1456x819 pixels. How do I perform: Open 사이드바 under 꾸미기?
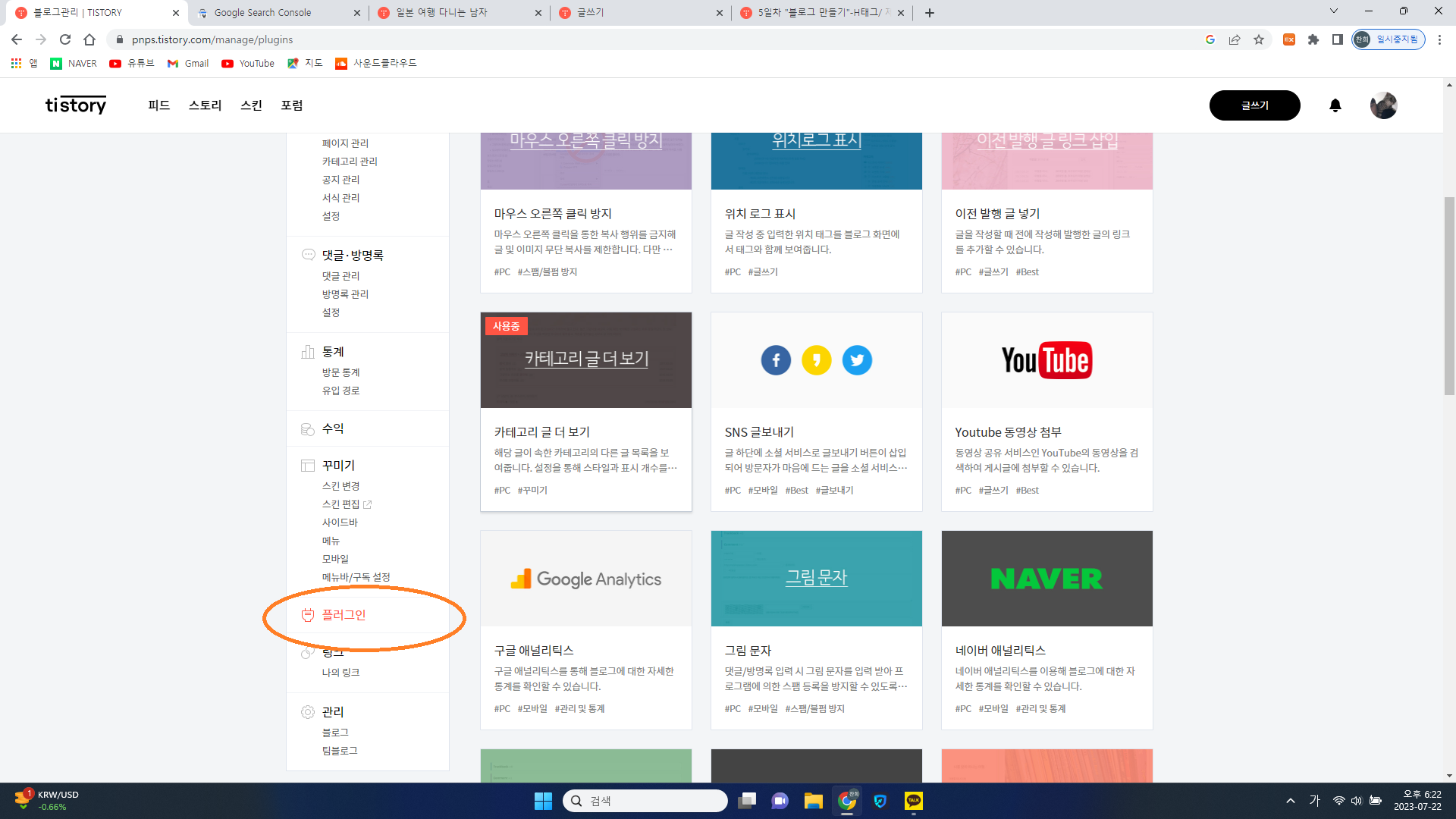[x=340, y=522]
